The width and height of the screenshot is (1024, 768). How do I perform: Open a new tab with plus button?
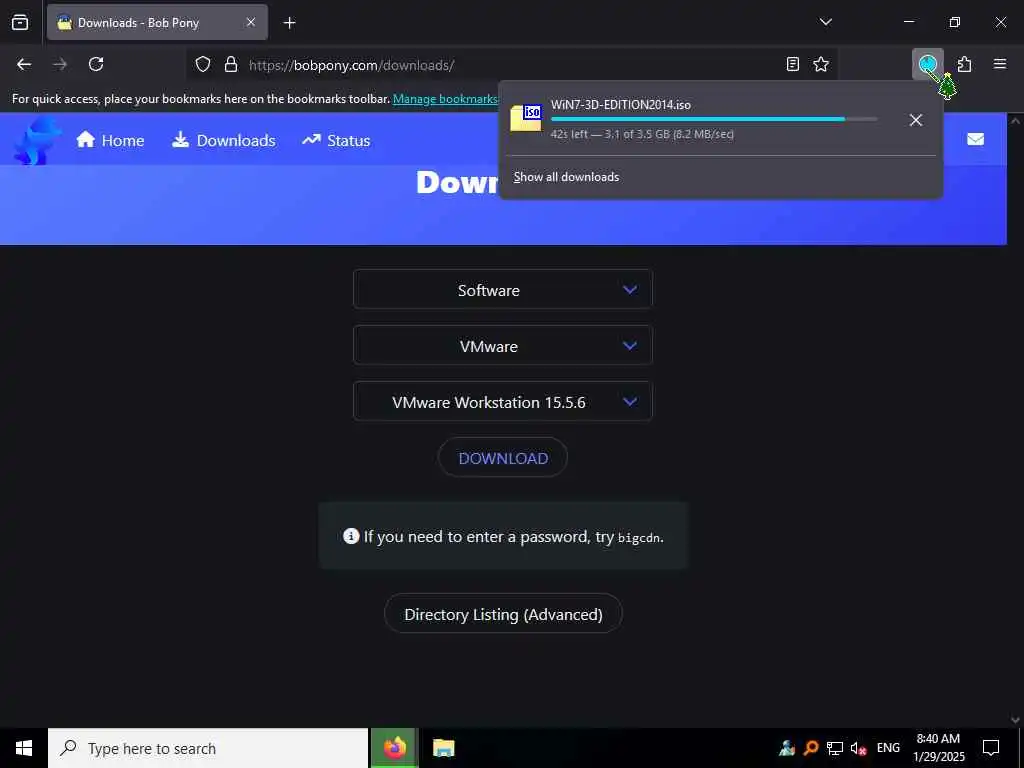[289, 23]
